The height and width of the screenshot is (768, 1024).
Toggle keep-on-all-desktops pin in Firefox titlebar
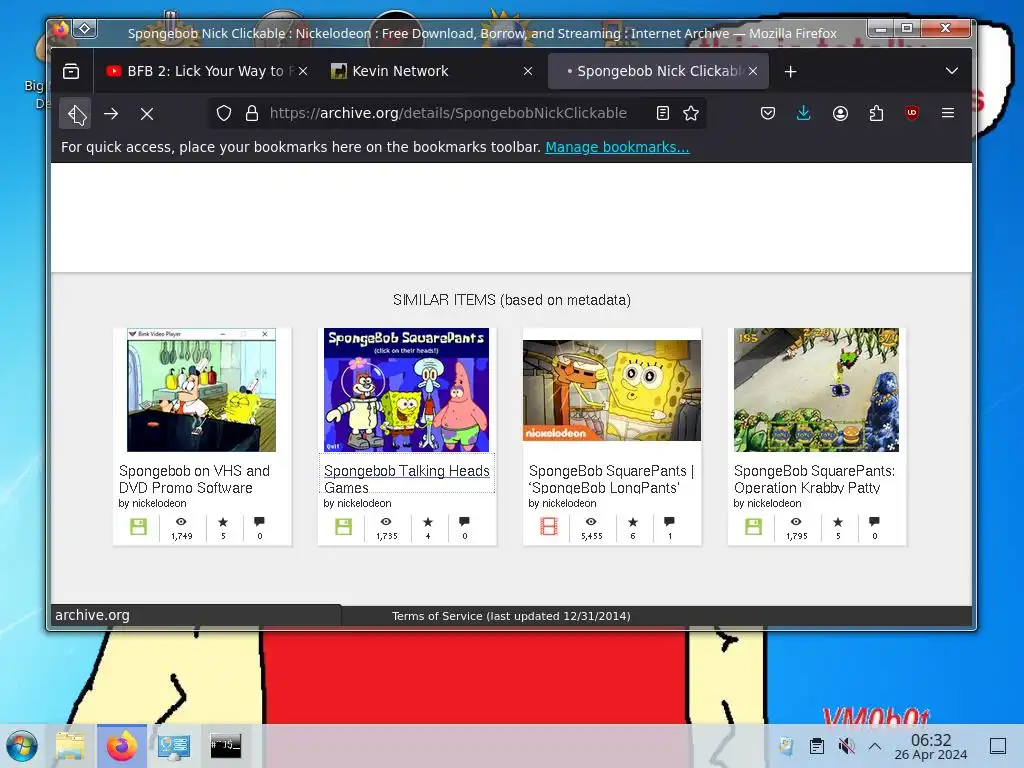click(x=85, y=29)
